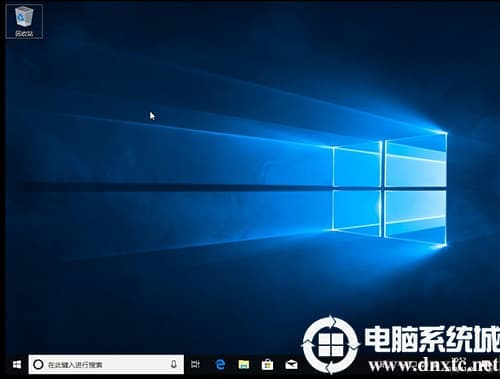Activate the microphone voice search icon
Viewport: 500px width, 379px height.
173,364
